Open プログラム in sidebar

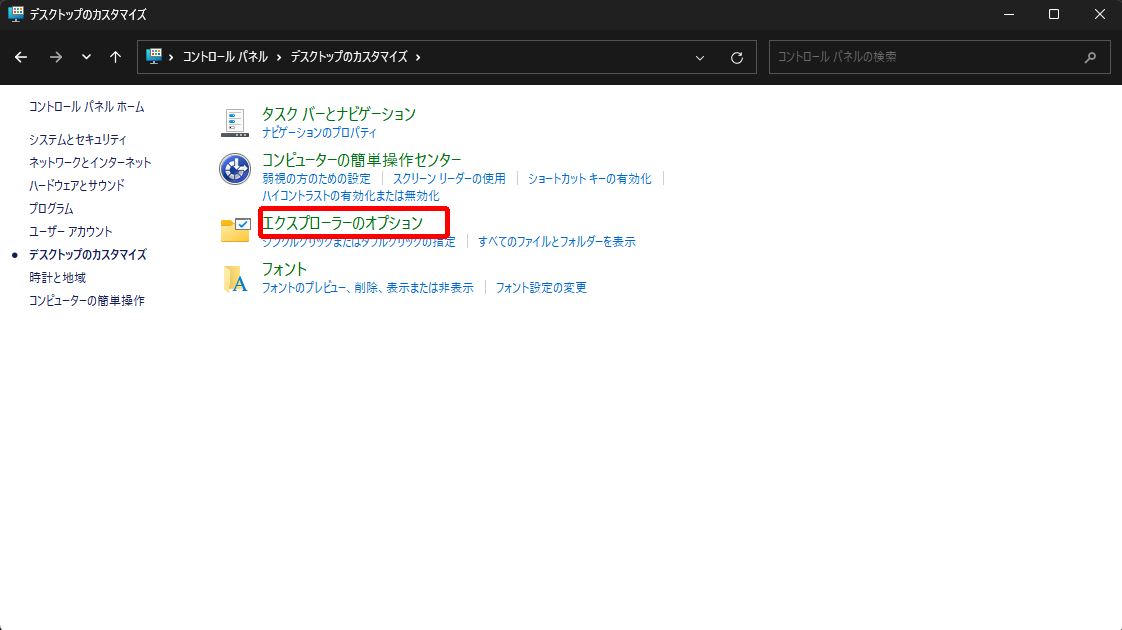pyautogui.click(x=51, y=208)
